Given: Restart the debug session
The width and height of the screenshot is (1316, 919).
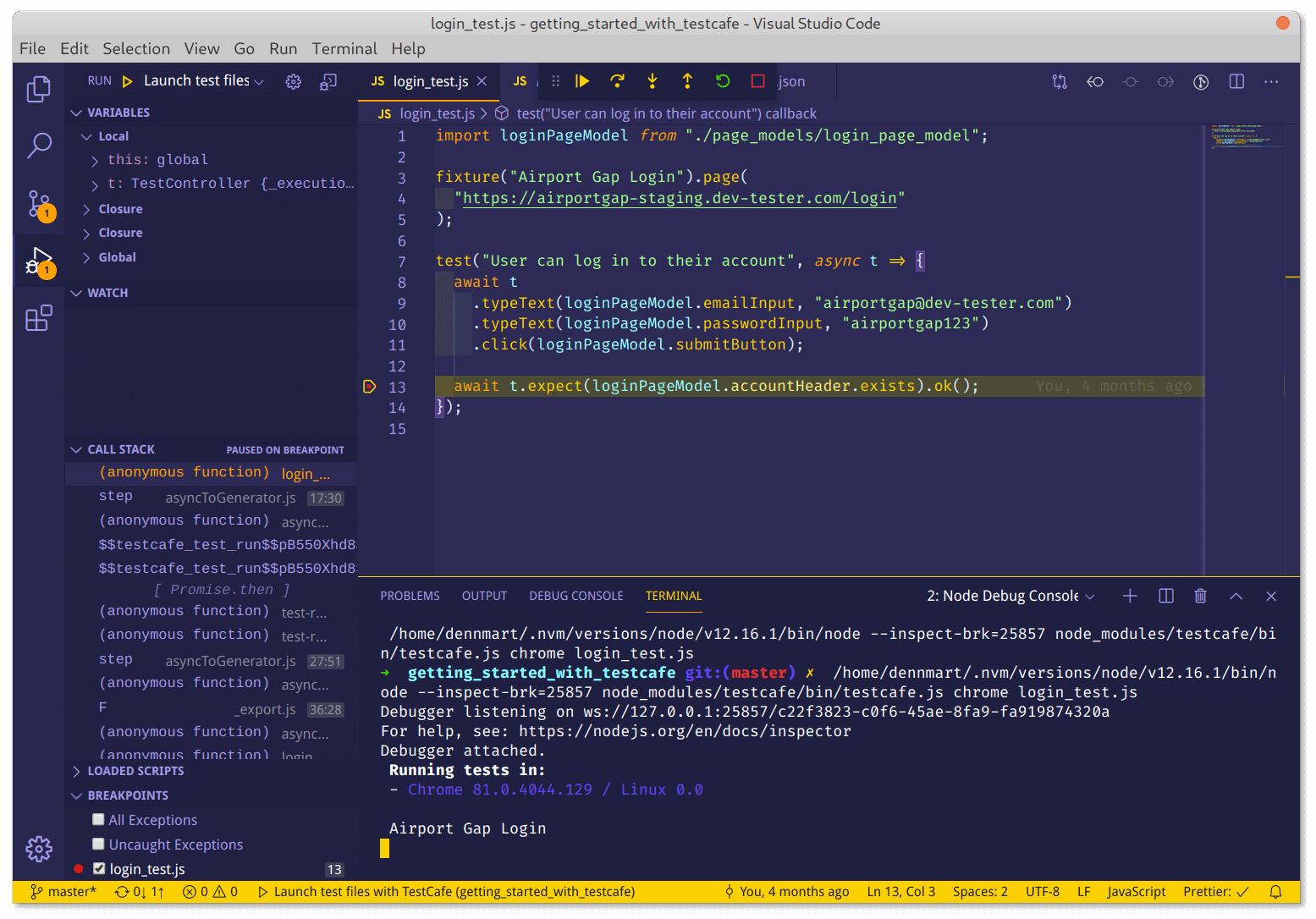Looking at the screenshot, I should click(x=723, y=81).
